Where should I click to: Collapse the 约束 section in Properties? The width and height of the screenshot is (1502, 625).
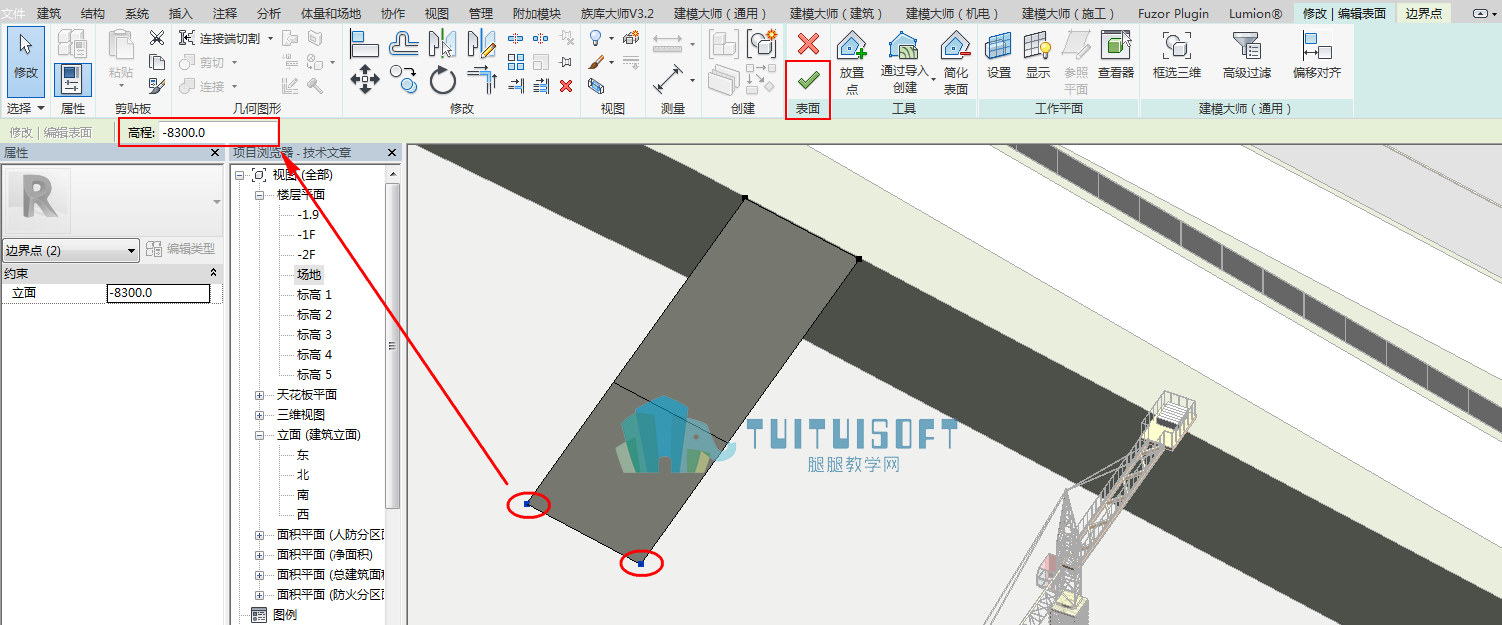213,273
